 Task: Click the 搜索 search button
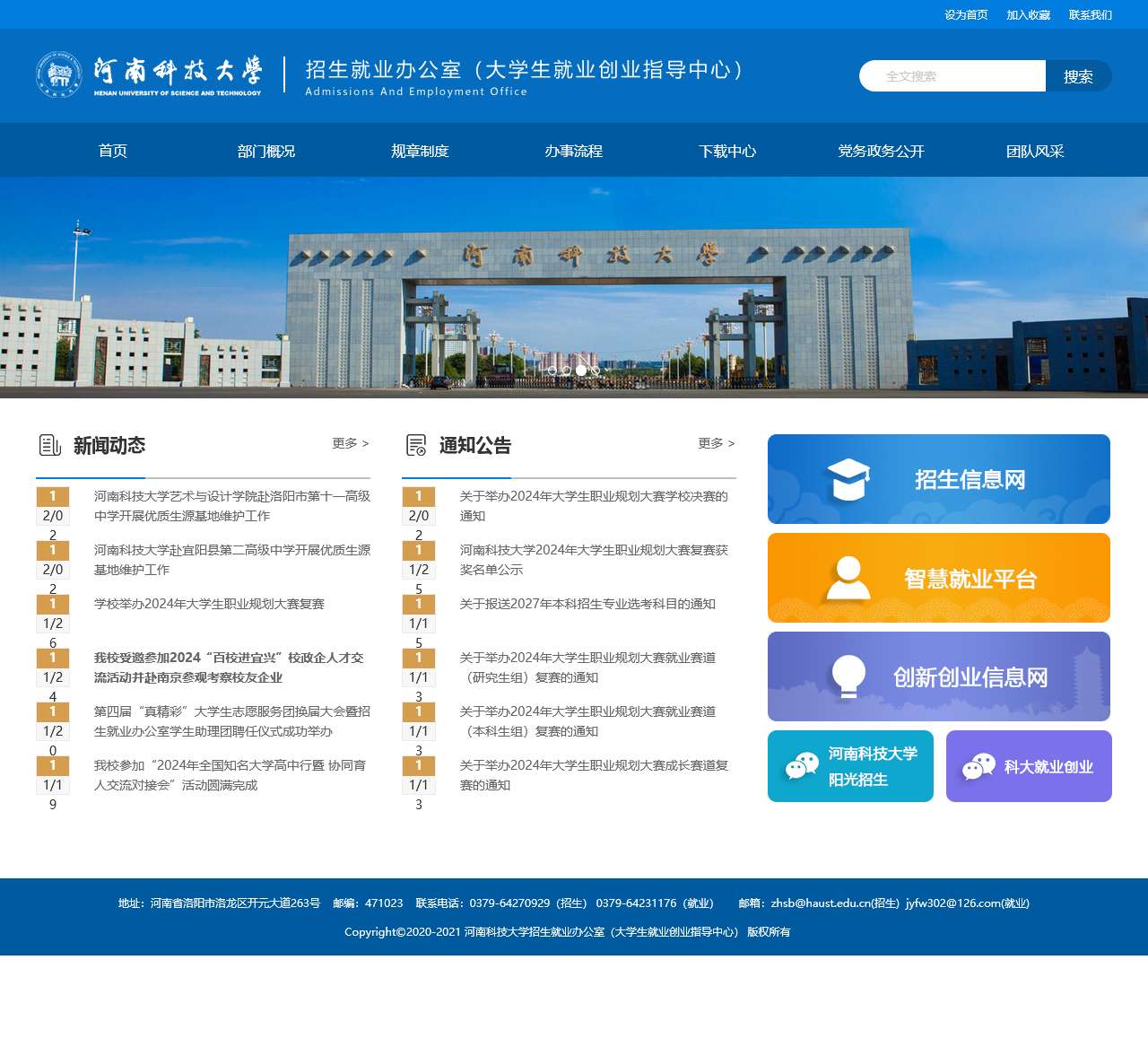click(x=1078, y=75)
